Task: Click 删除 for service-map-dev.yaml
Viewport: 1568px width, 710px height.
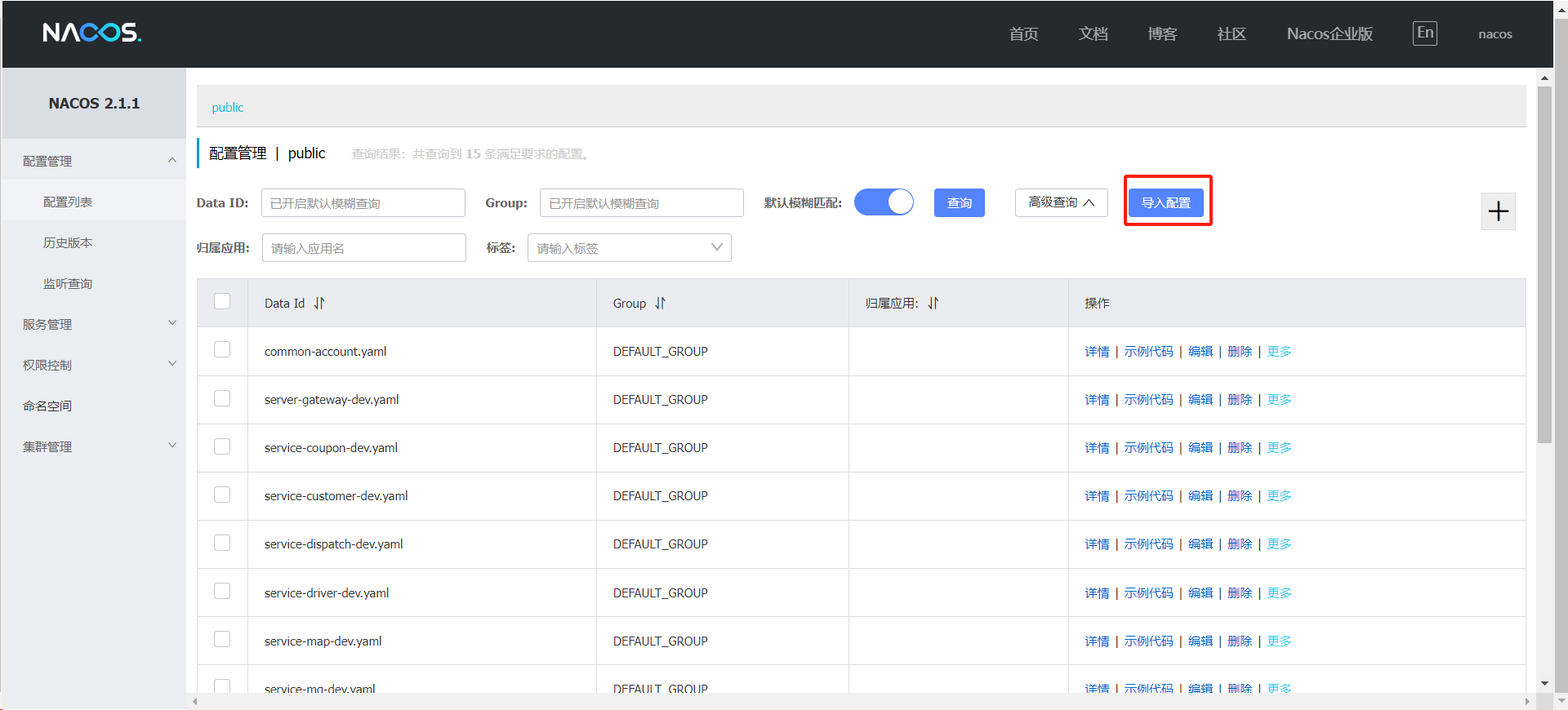Action: tap(1240, 641)
